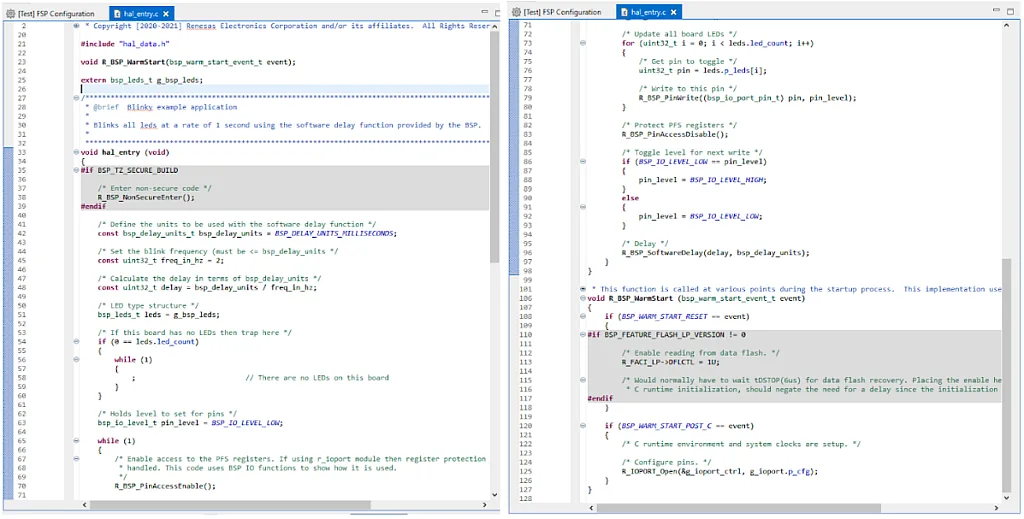
Task: Click the R_FACI_LP->DFLCTL = 1U line
Action: click(x=670, y=361)
